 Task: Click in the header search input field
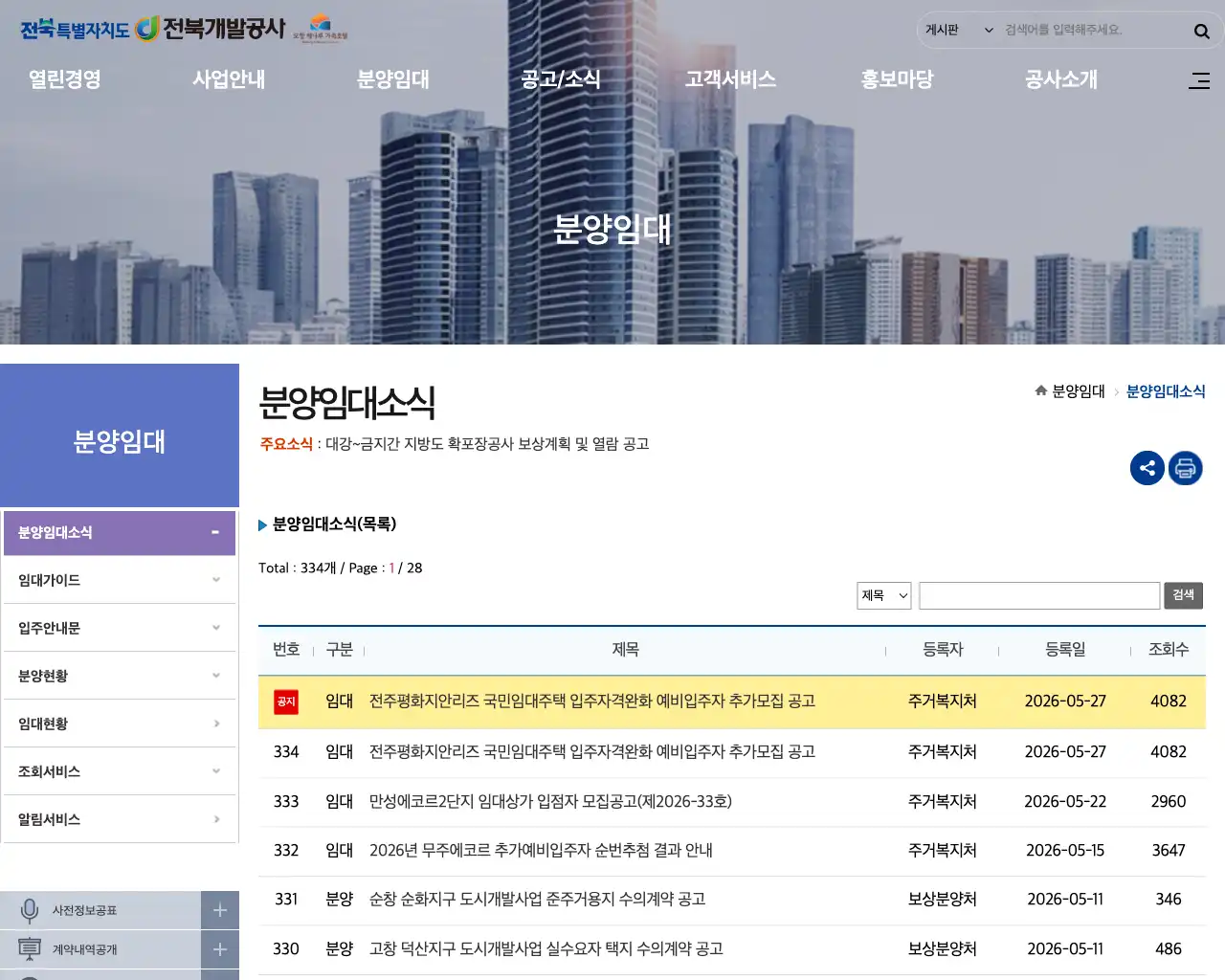(1091, 31)
